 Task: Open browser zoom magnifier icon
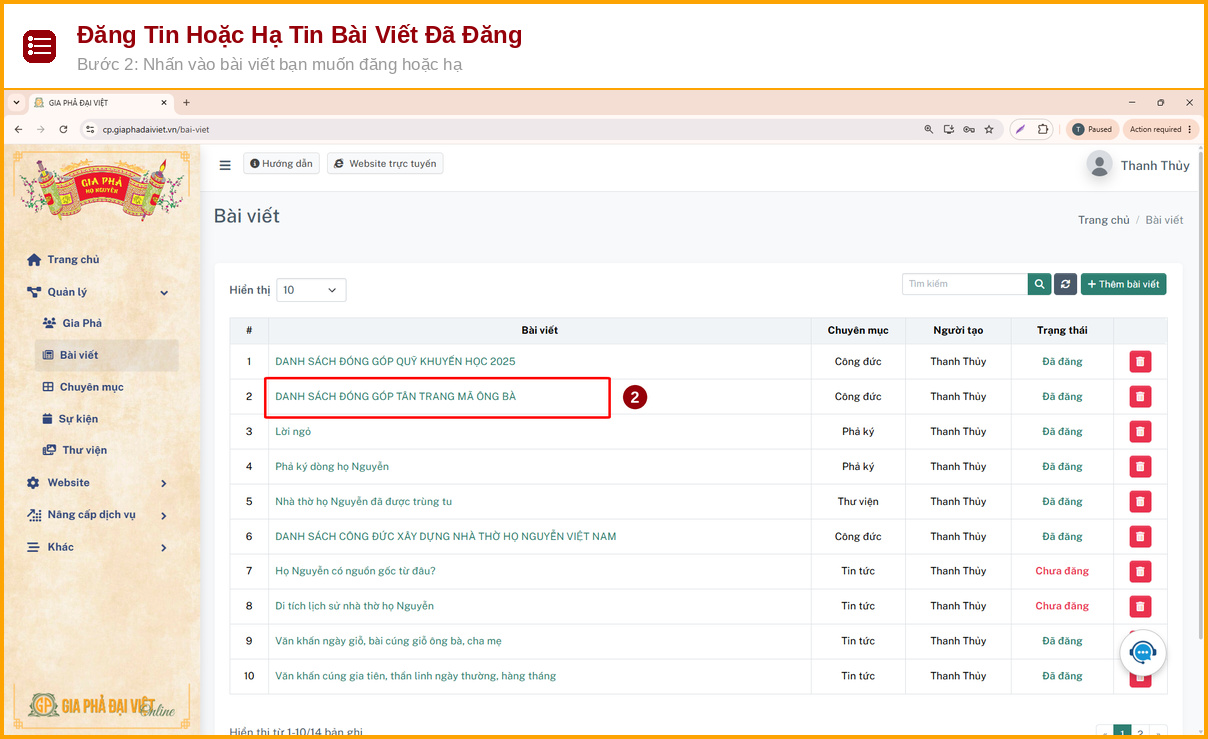929,129
